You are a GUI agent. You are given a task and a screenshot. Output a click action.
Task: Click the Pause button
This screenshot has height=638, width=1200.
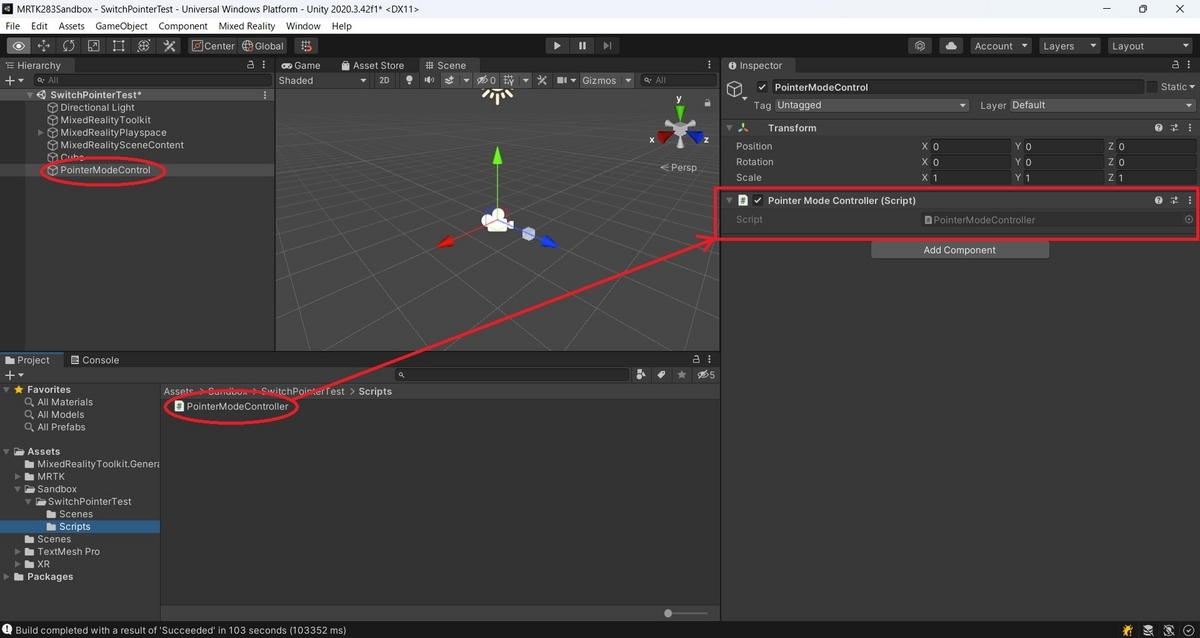pyautogui.click(x=582, y=46)
